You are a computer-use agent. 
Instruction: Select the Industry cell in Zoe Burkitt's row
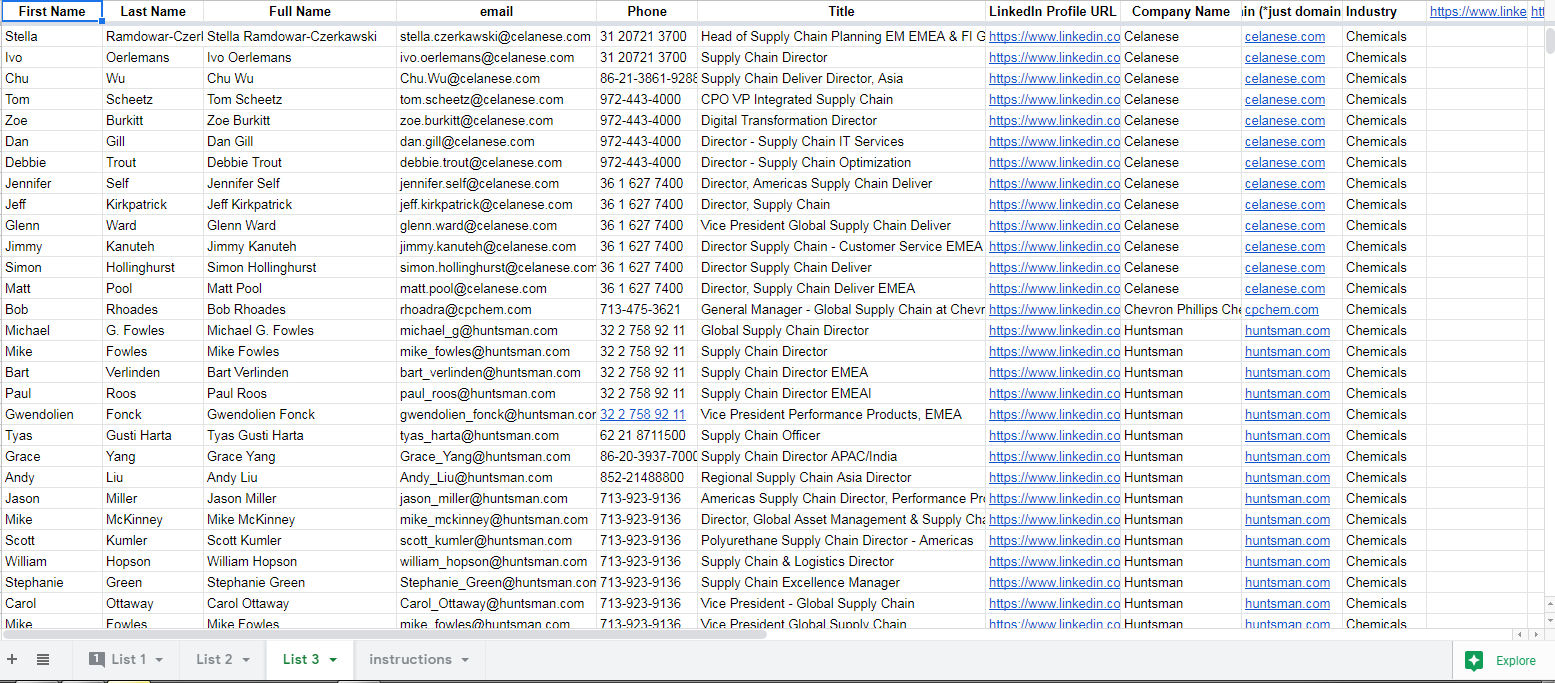pos(1385,120)
